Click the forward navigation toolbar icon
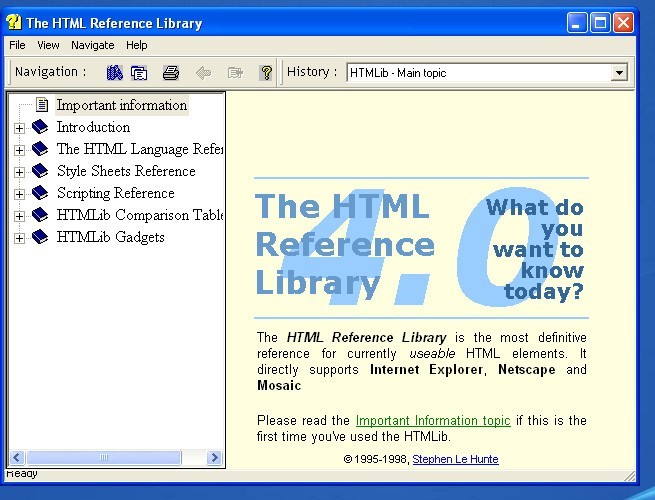655x500 pixels. (235, 73)
